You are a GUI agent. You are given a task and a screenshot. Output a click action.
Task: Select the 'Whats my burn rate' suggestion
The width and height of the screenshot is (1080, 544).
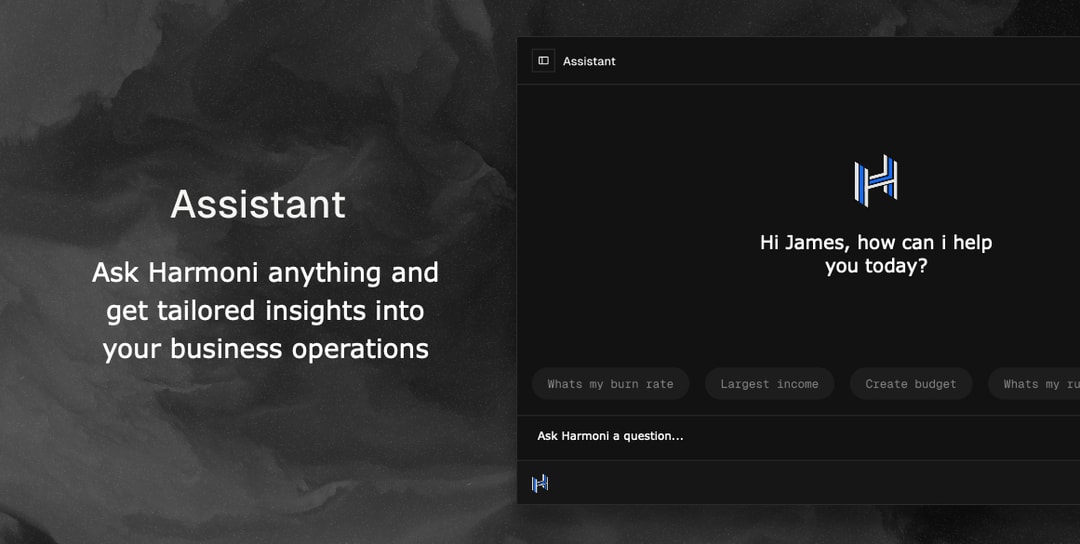pos(610,384)
